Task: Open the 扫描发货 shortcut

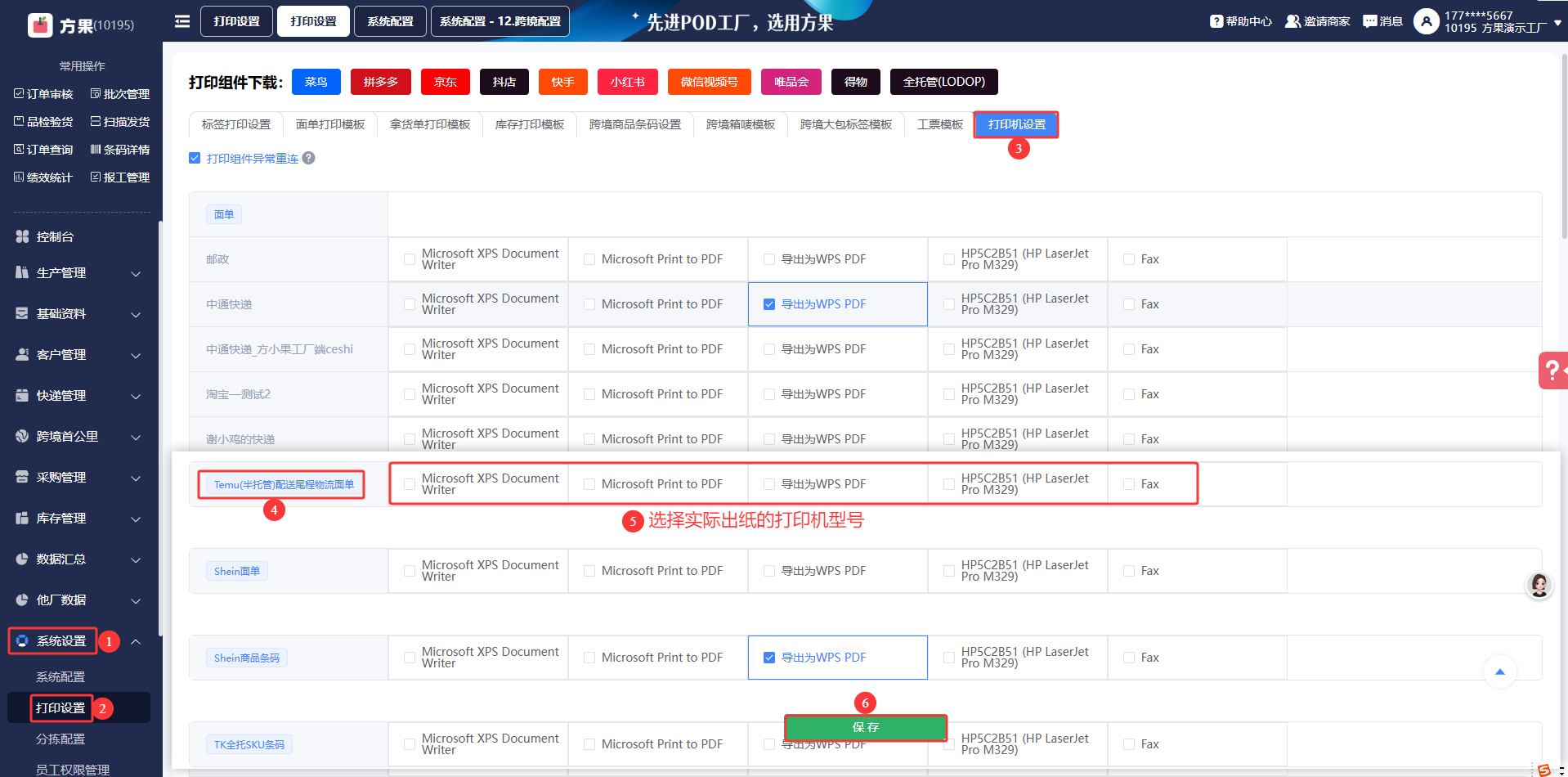Action: click(x=119, y=122)
